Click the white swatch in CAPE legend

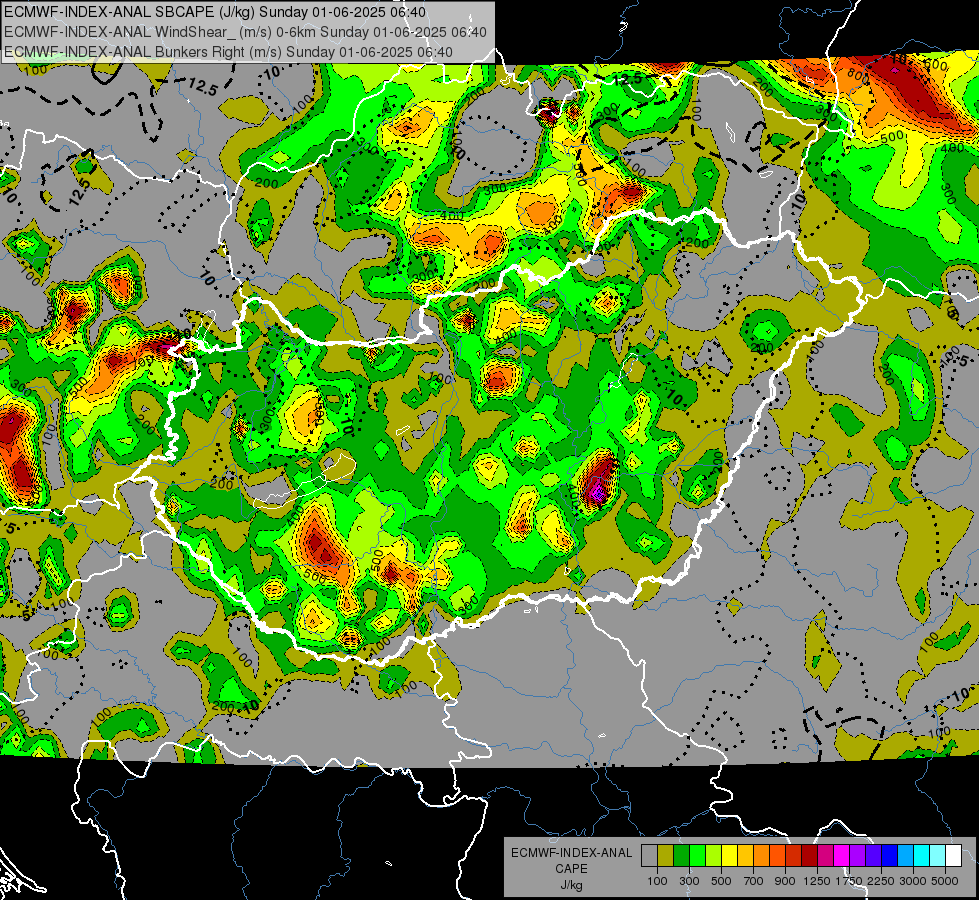click(x=953, y=855)
